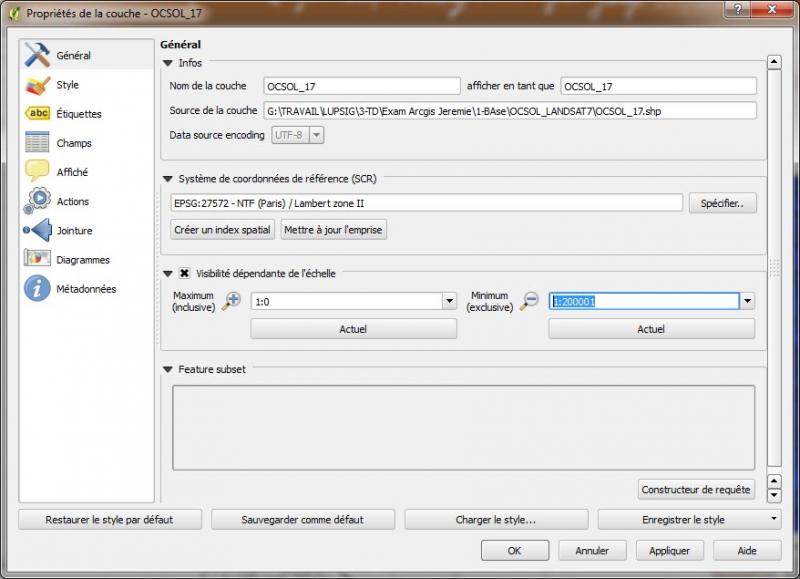Click the Nom de la couche field
The width and height of the screenshot is (800, 579).
point(361,86)
